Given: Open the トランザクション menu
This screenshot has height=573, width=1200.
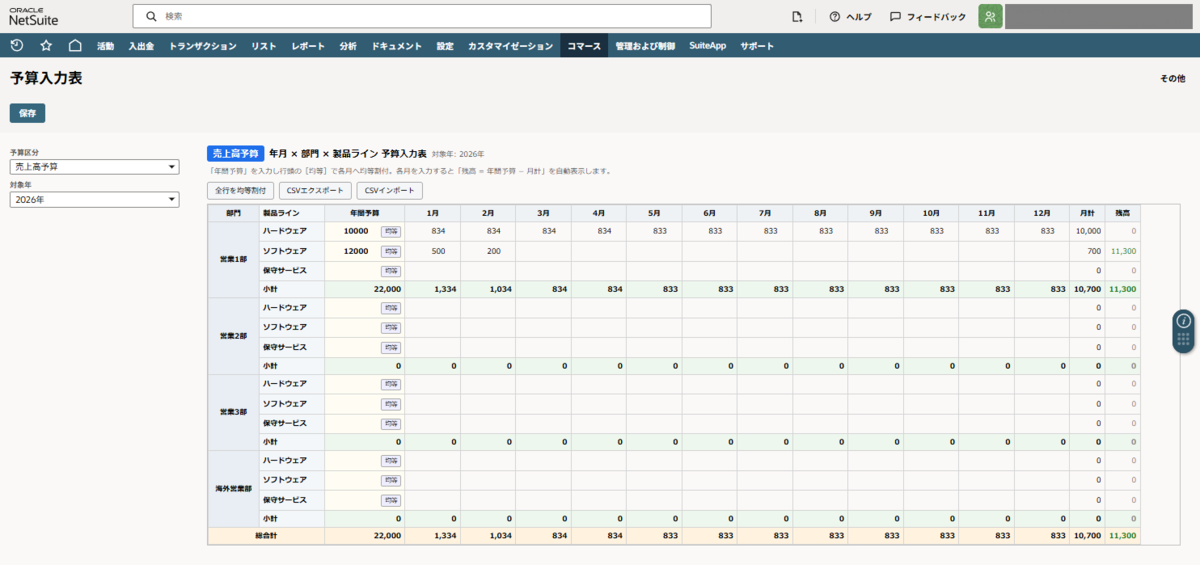Looking at the screenshot, I should 203,46.
